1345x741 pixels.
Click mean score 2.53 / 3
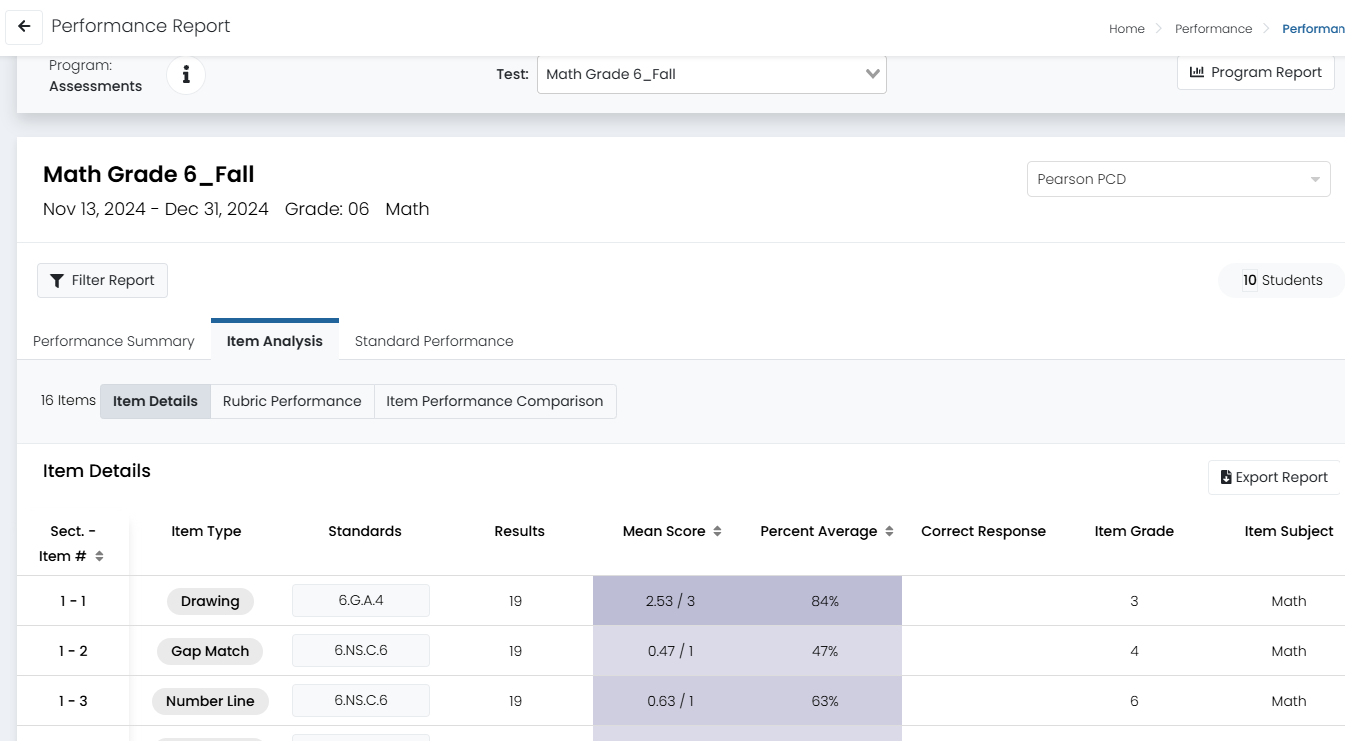click(x=670, y=601)
